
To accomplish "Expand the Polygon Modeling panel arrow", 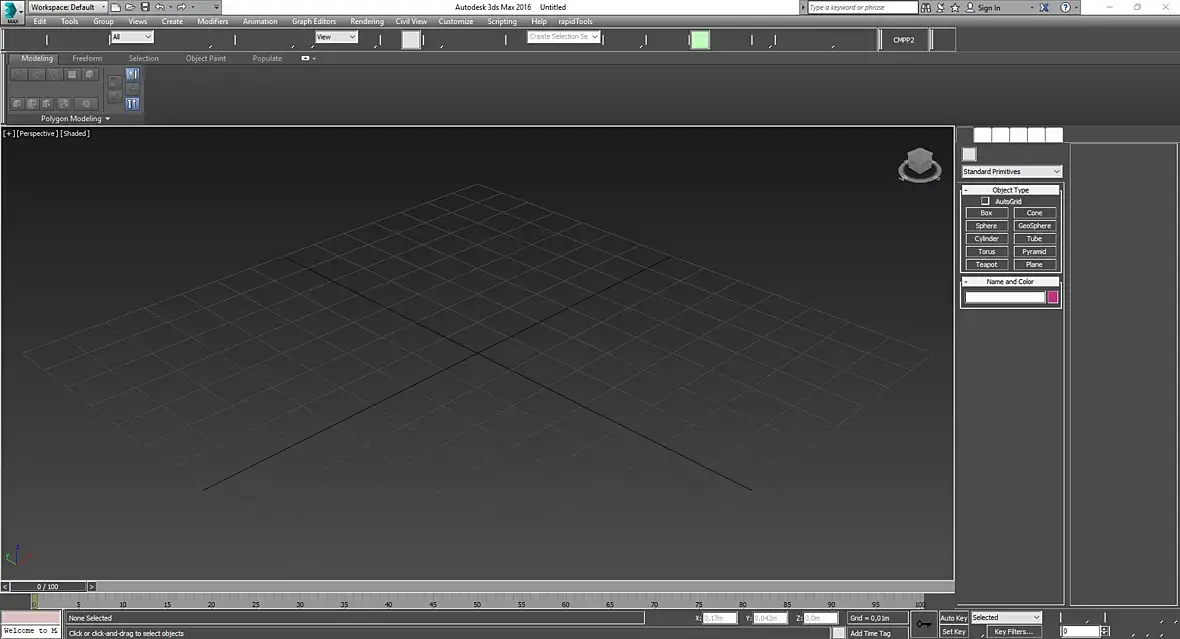I will click(x=108, y=119).
